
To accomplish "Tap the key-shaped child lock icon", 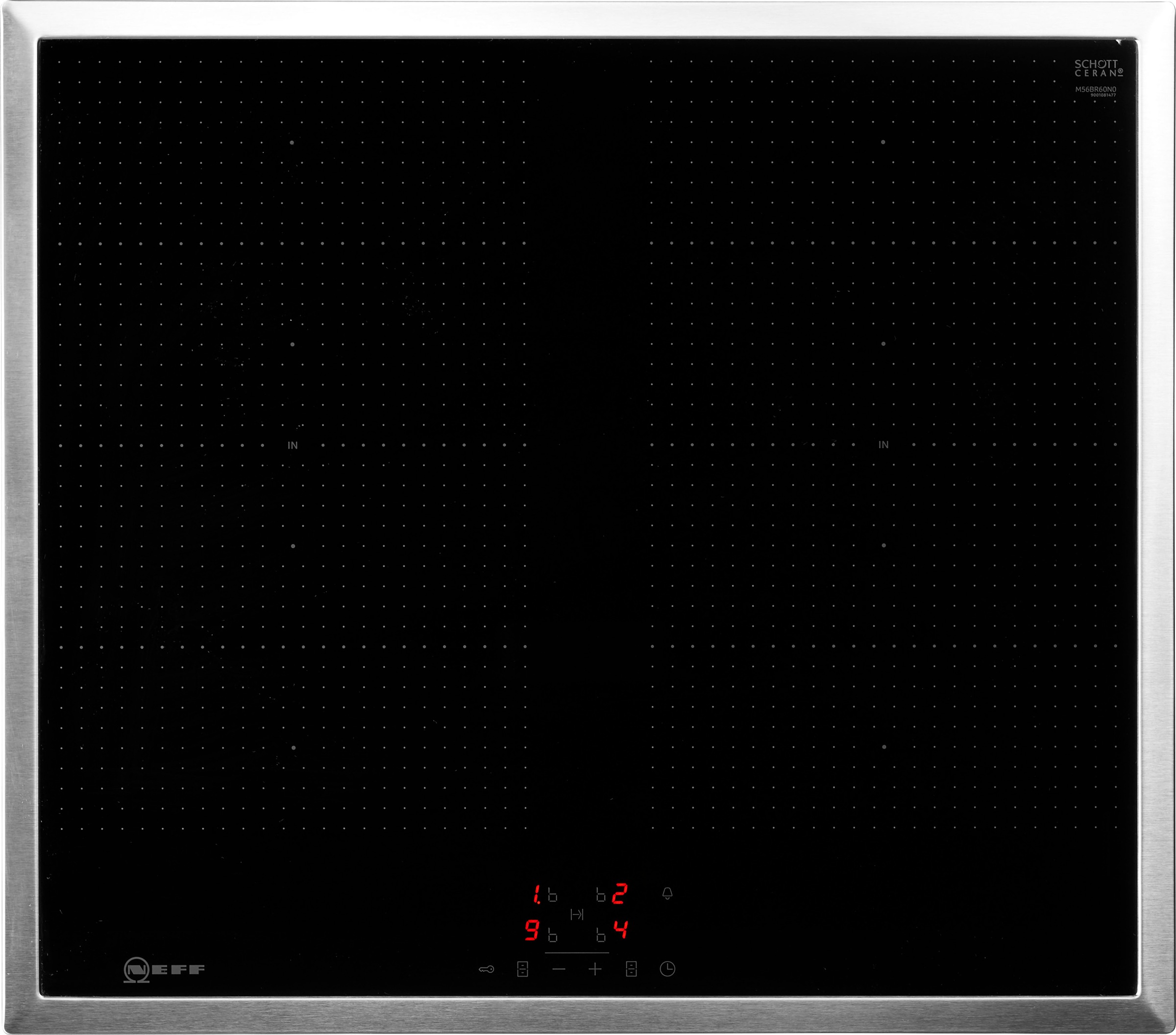I will 486,969.
